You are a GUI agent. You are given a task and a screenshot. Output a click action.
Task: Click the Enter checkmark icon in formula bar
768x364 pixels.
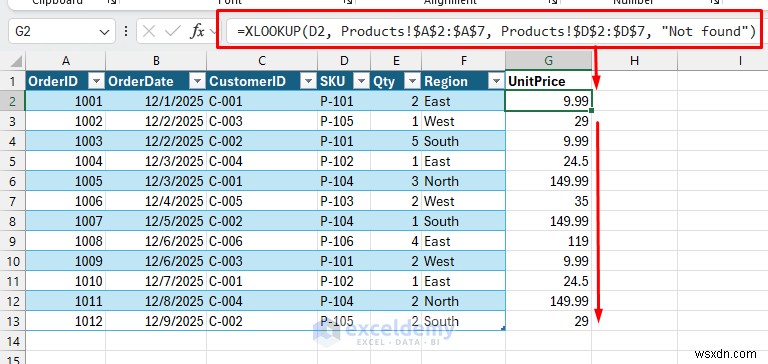pos(172,32)
